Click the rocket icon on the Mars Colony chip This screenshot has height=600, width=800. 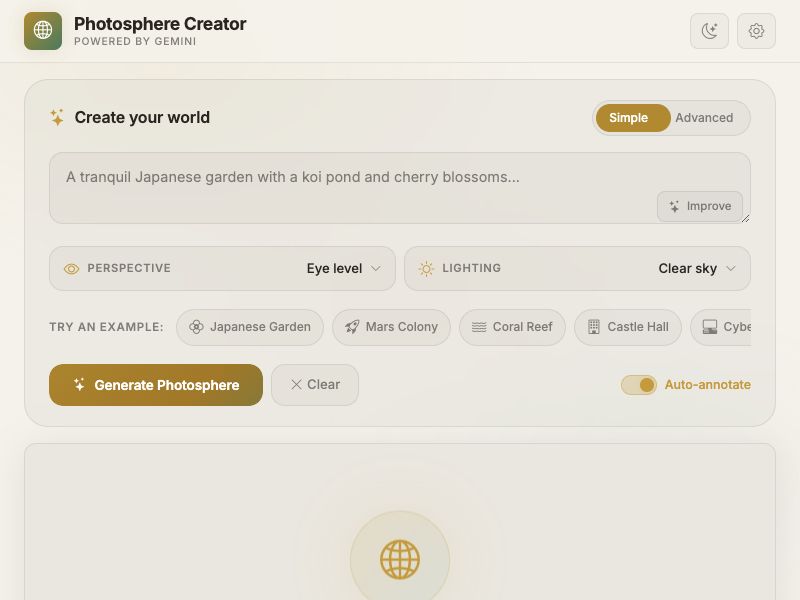[351, 327]
